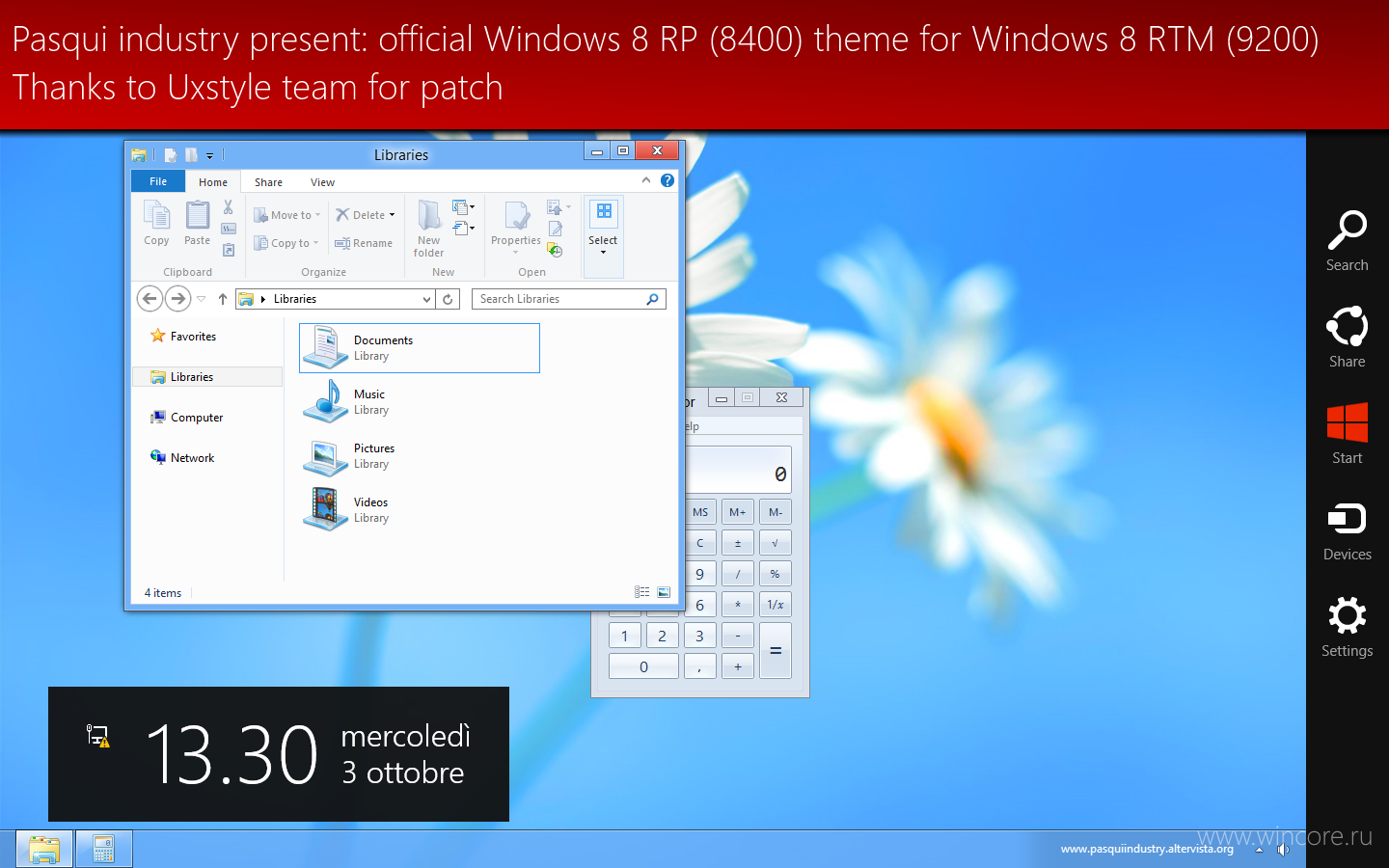Image resolution: width=1389 pixels, height=868 pixels.
Task: Click Calculator digit 2 button
Action: tap(663, 636)
